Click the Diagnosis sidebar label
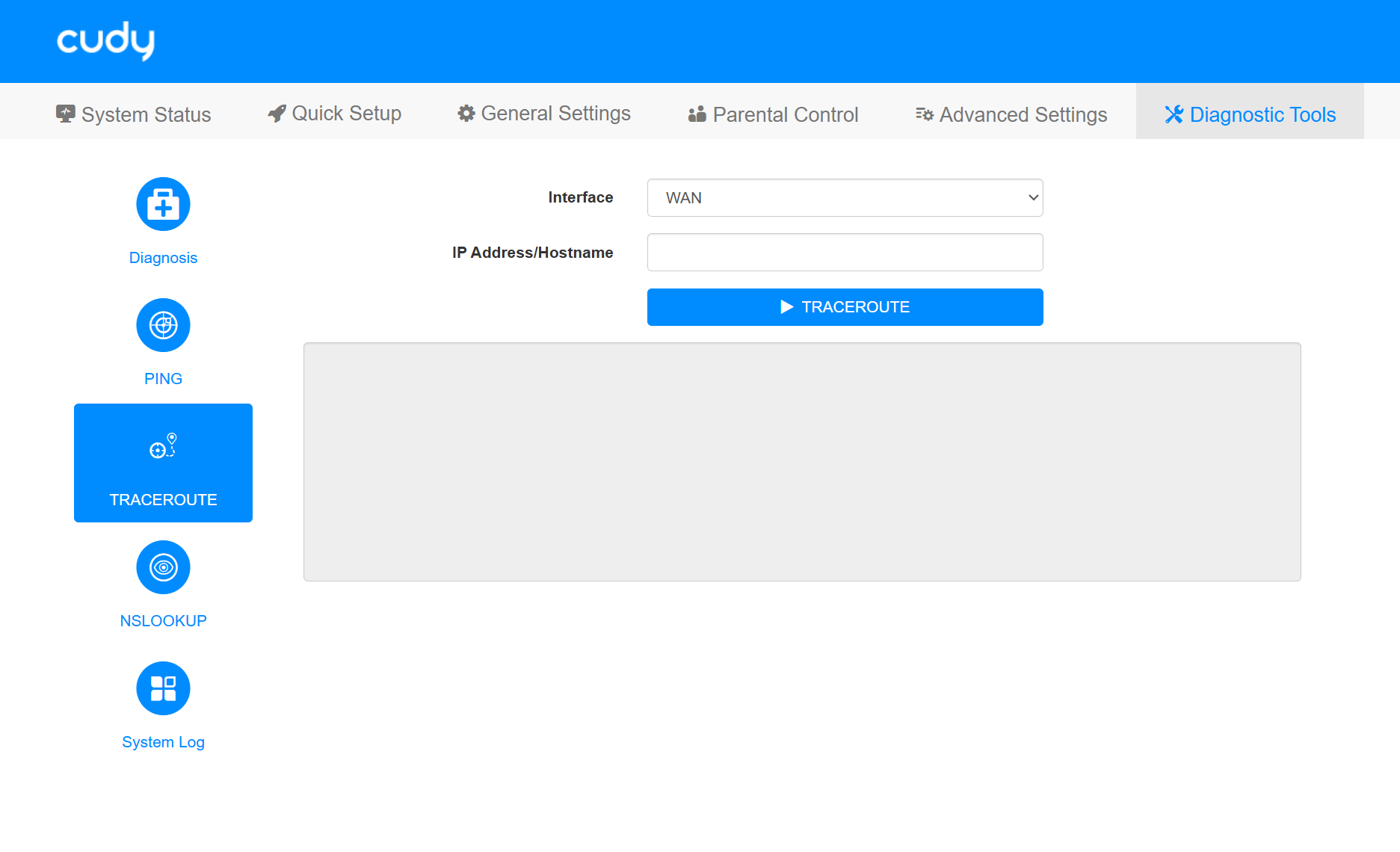The image size is (1400, 852). tap(163, 258)
